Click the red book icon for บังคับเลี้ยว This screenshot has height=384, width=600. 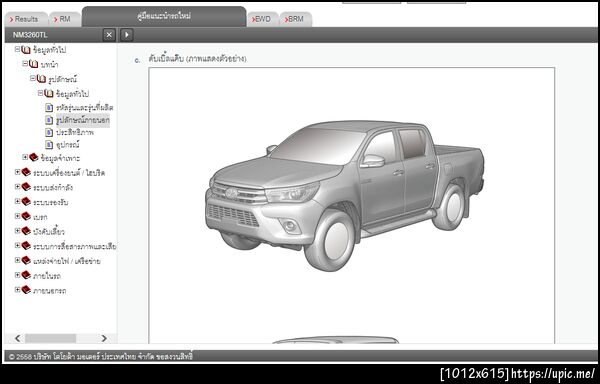pos(26,231)
